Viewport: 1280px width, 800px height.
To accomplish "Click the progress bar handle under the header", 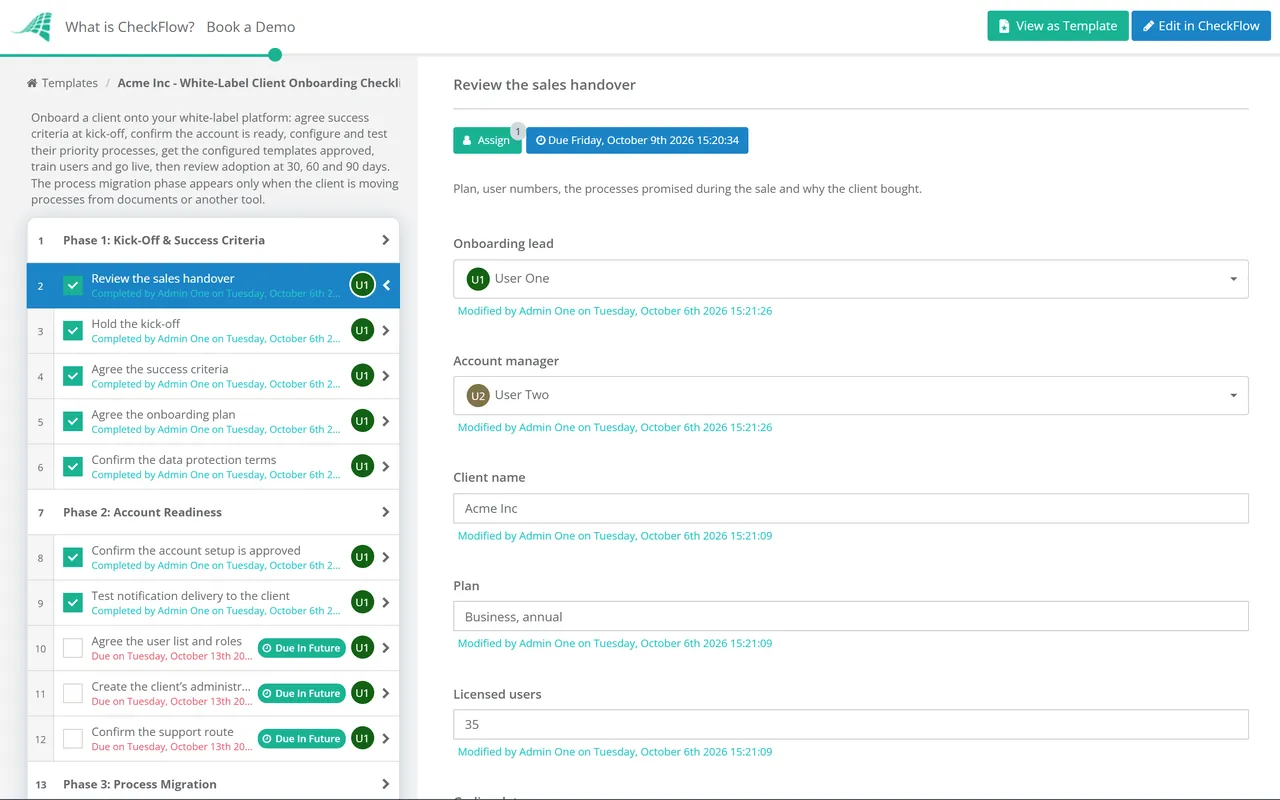I will point(275,55).
